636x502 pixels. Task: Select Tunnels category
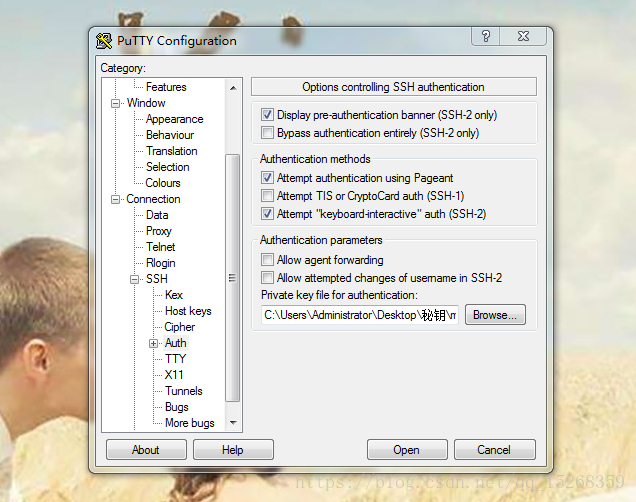[x=183, y=391]
